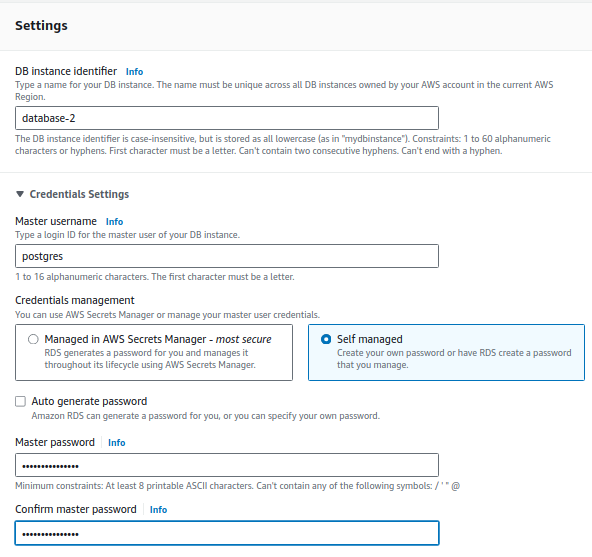Click the DB instance identifier field
The width and height of the screenshot is (592, 557).
point(227,118)
